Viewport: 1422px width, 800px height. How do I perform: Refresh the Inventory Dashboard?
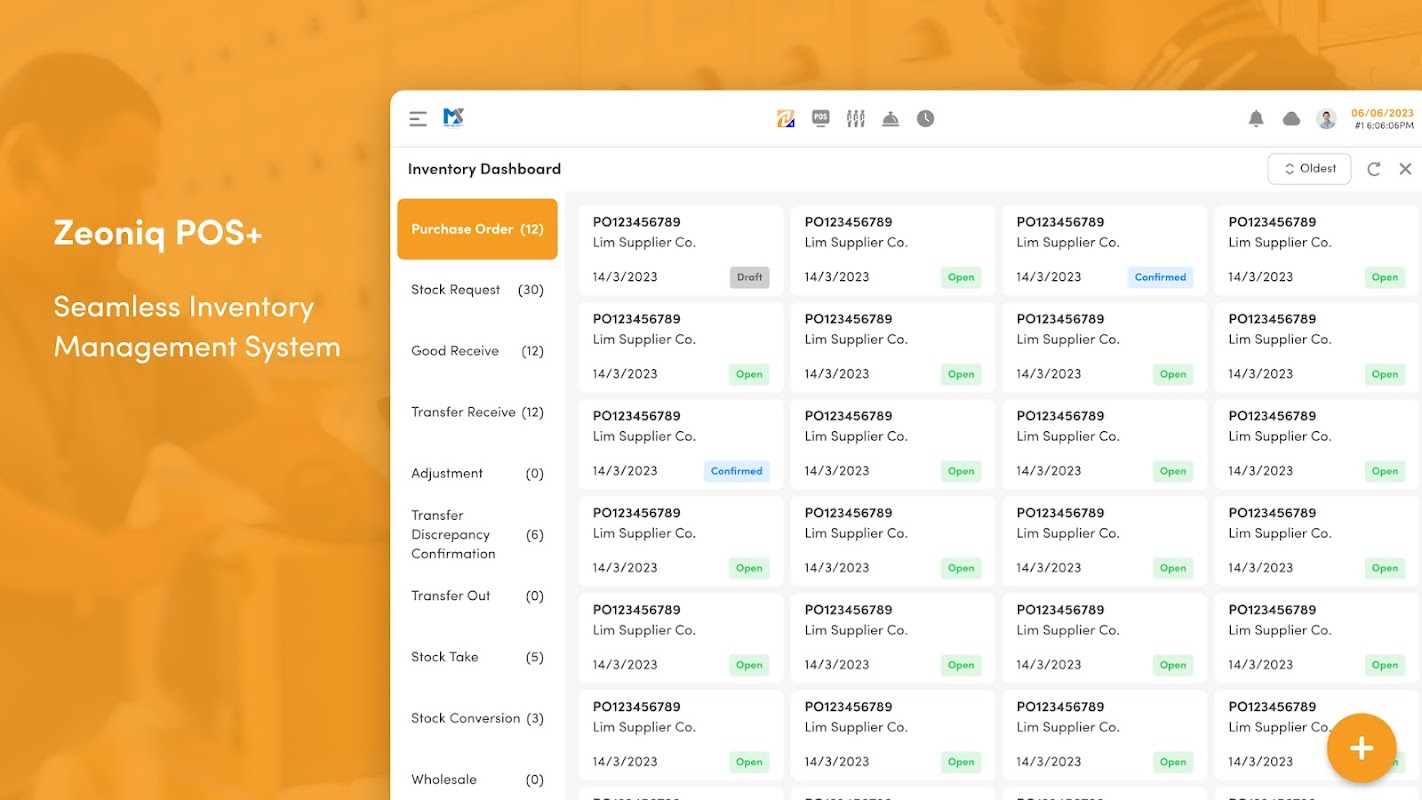pos(1374,169)
